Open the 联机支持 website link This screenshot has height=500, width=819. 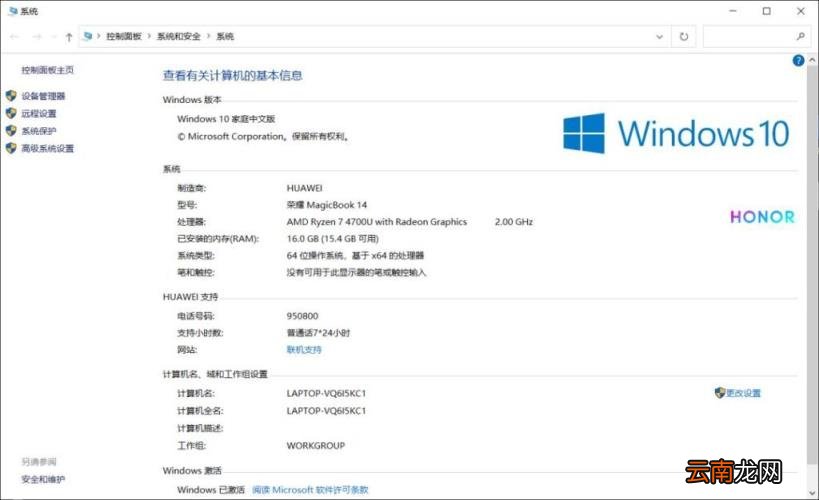[x=304, y=350]
